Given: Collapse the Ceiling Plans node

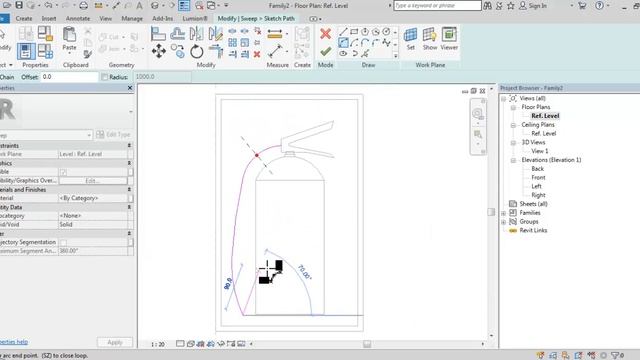Looking at the screenshot, I should coord(513,125).
